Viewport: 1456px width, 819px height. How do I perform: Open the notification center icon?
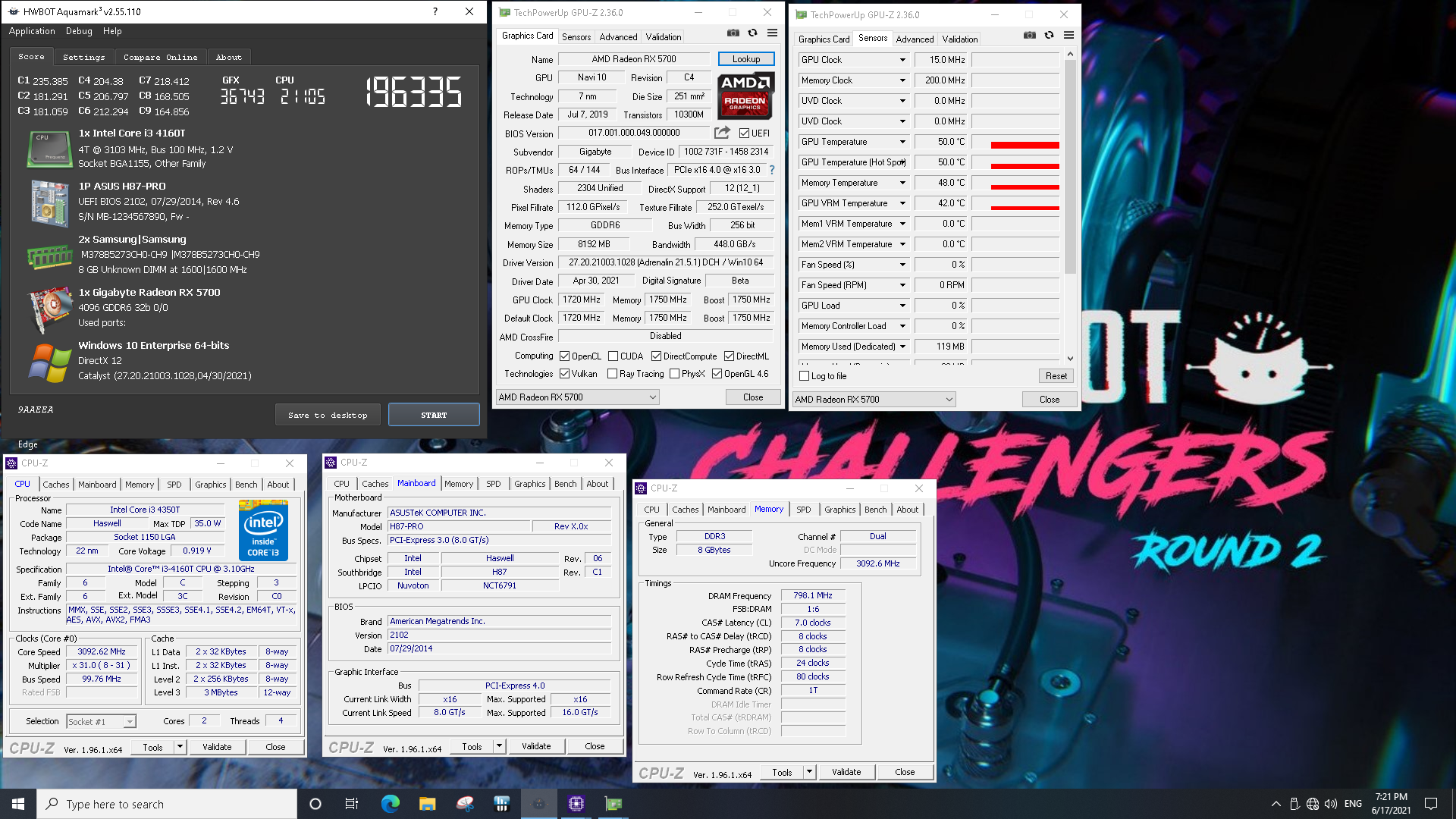[x=1431, y=804]
